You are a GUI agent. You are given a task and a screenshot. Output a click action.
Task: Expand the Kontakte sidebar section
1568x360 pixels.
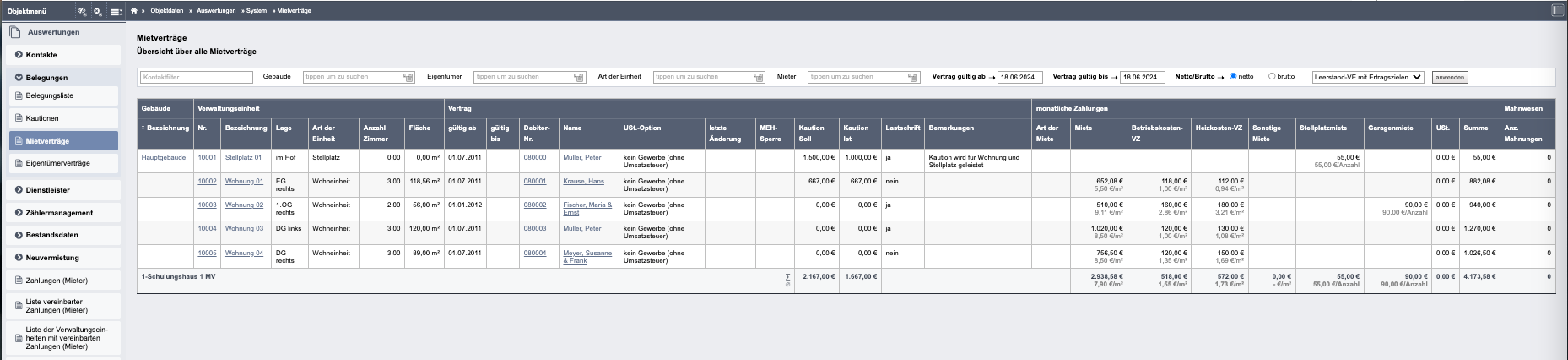[19, 55]
